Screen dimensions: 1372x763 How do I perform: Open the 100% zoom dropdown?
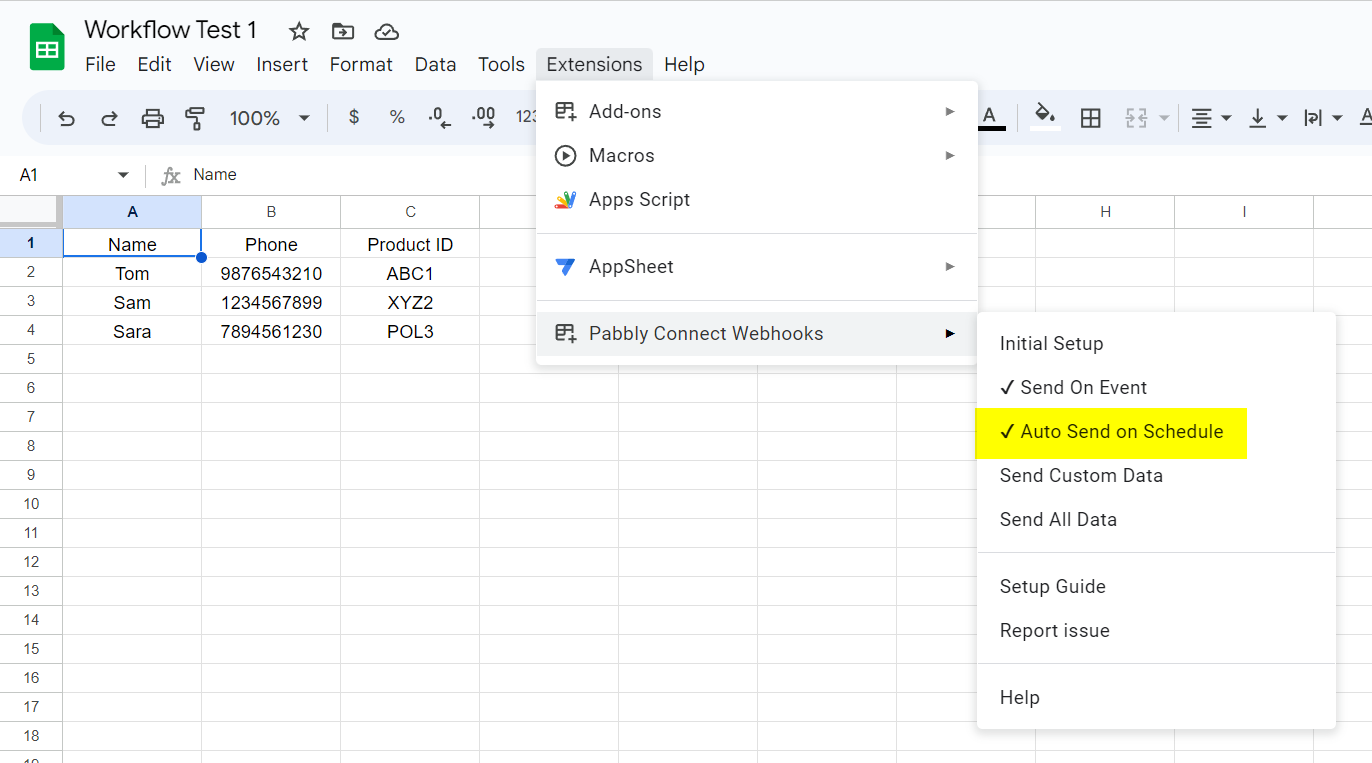(270, 118)
